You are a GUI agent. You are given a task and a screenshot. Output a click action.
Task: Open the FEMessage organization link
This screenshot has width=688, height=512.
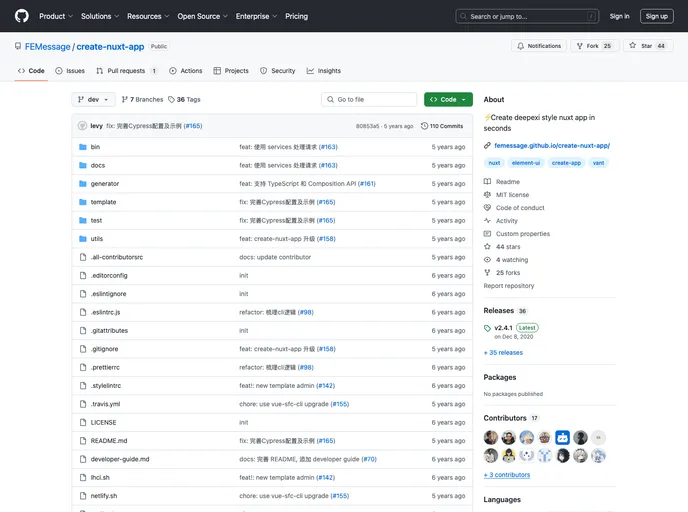[x=47, y=47]
